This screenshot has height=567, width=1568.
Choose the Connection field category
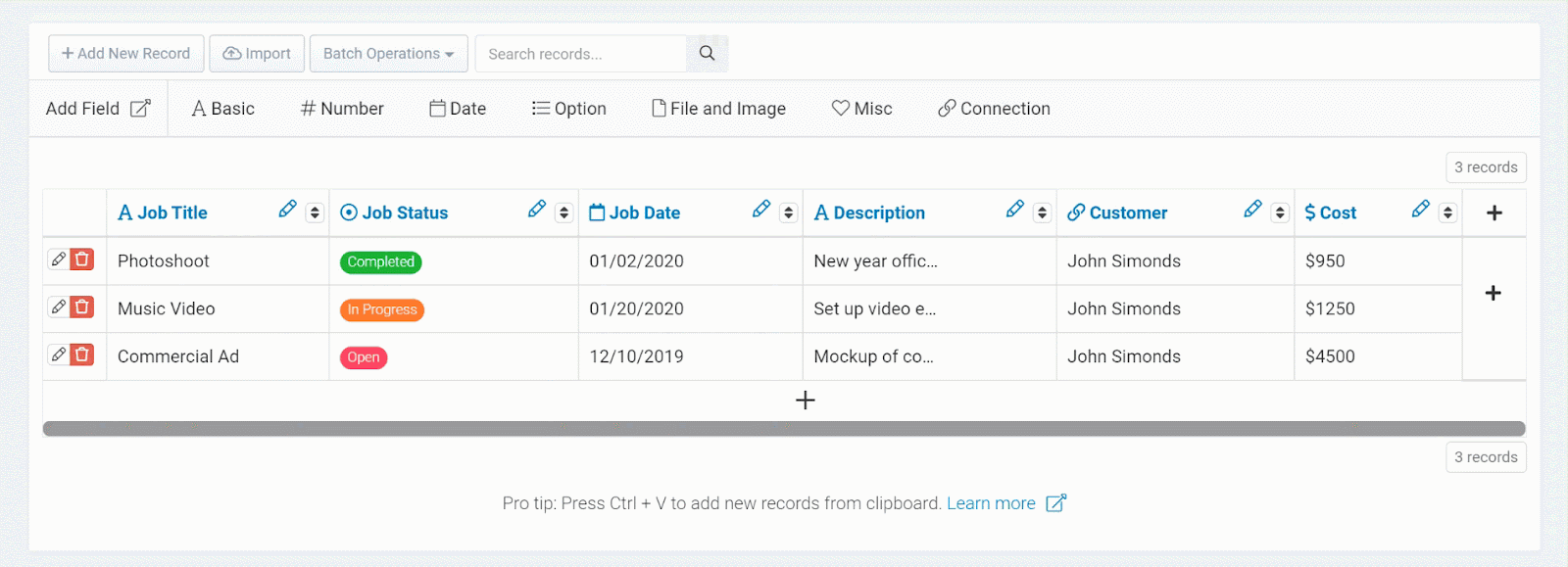coord(994,109)
